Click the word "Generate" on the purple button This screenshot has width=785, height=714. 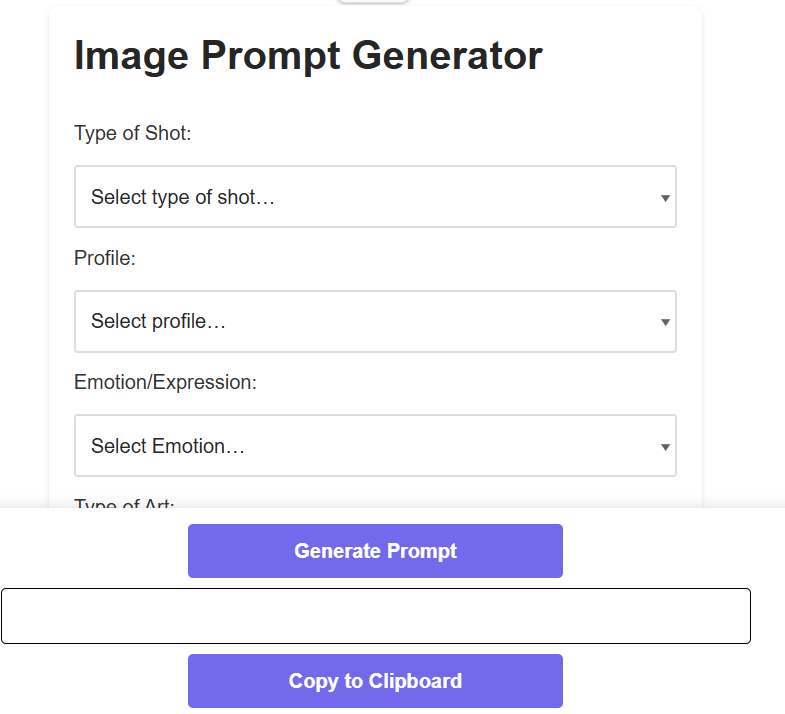click(336, 551)
